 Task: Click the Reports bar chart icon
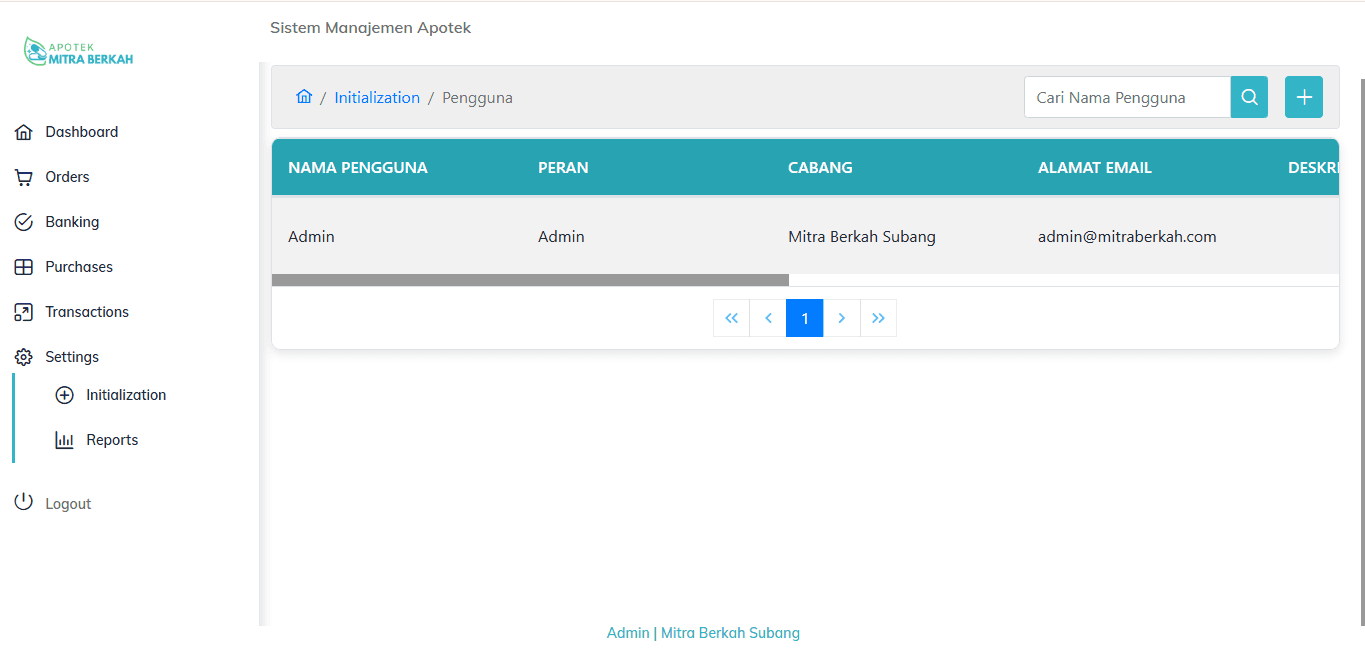tap(65, 440)
